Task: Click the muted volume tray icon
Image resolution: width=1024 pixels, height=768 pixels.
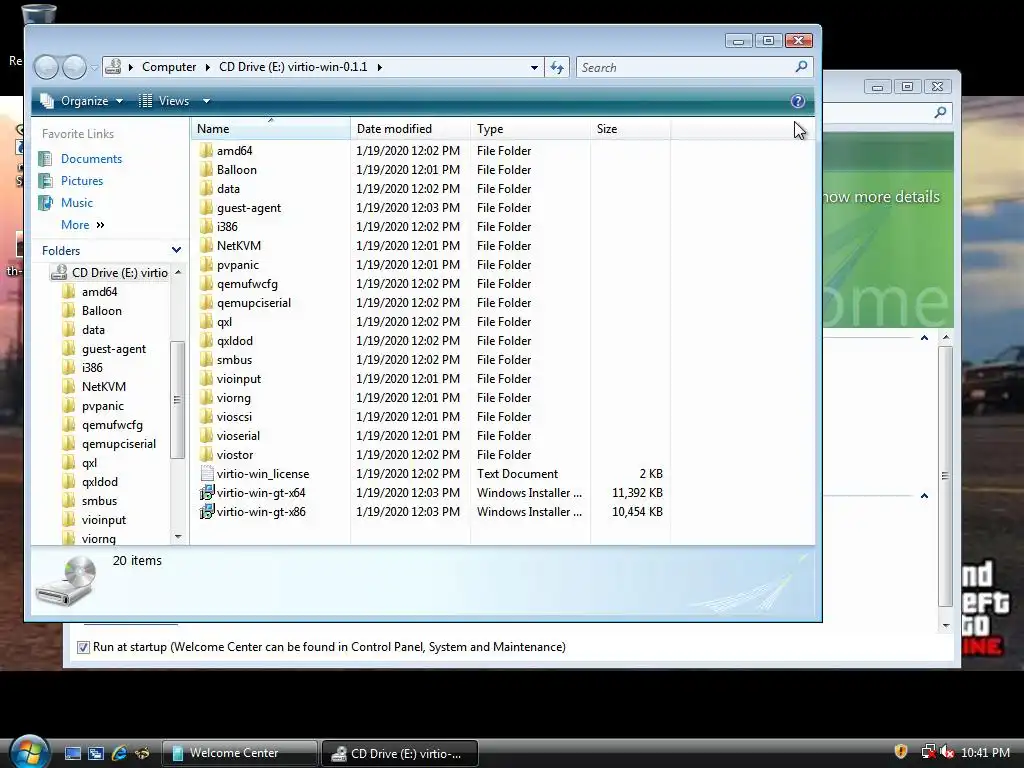Action: click(x=946, y=752)
